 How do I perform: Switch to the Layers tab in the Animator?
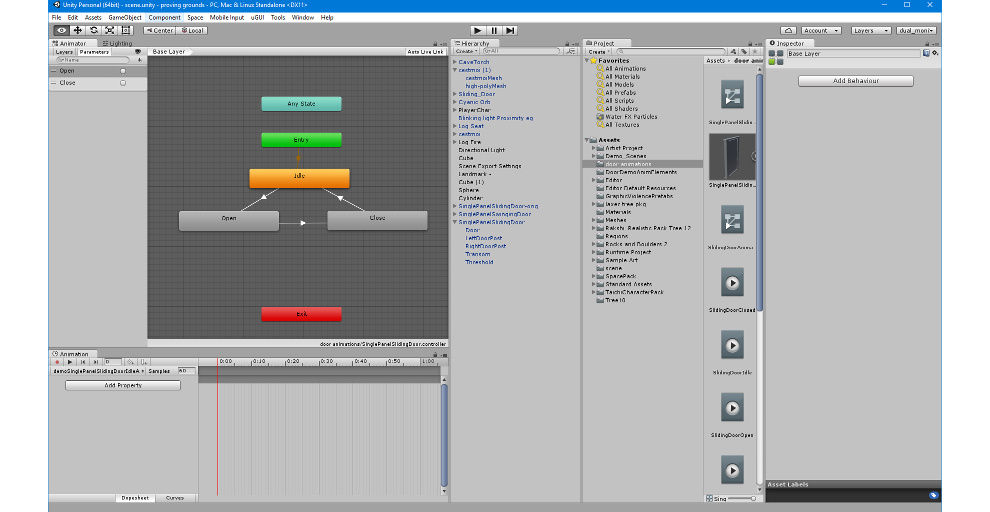click(x=64, y=52)
